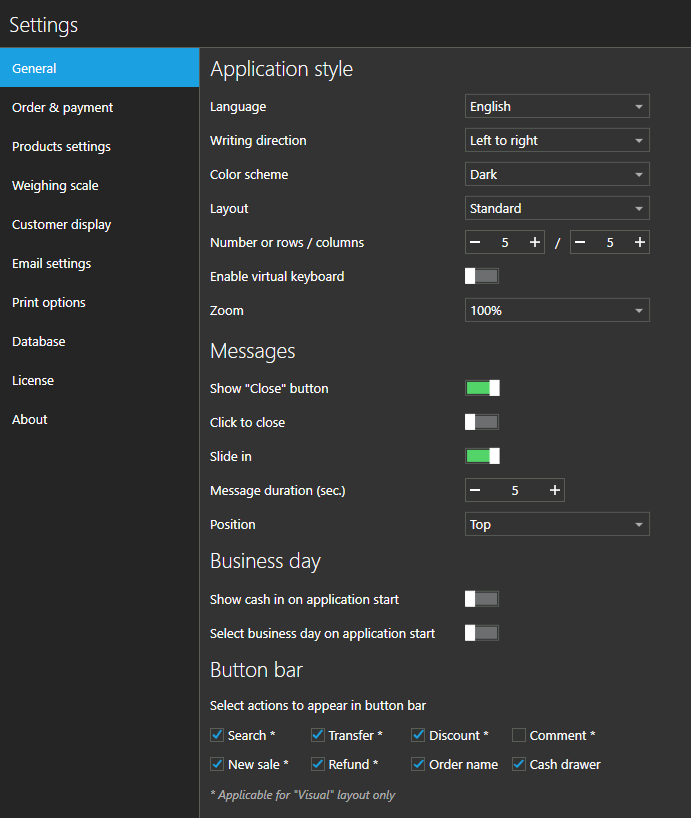691x818 pixels.
Task: Uncheck the New sale checkbox
Action: click(x=217, y=764)
